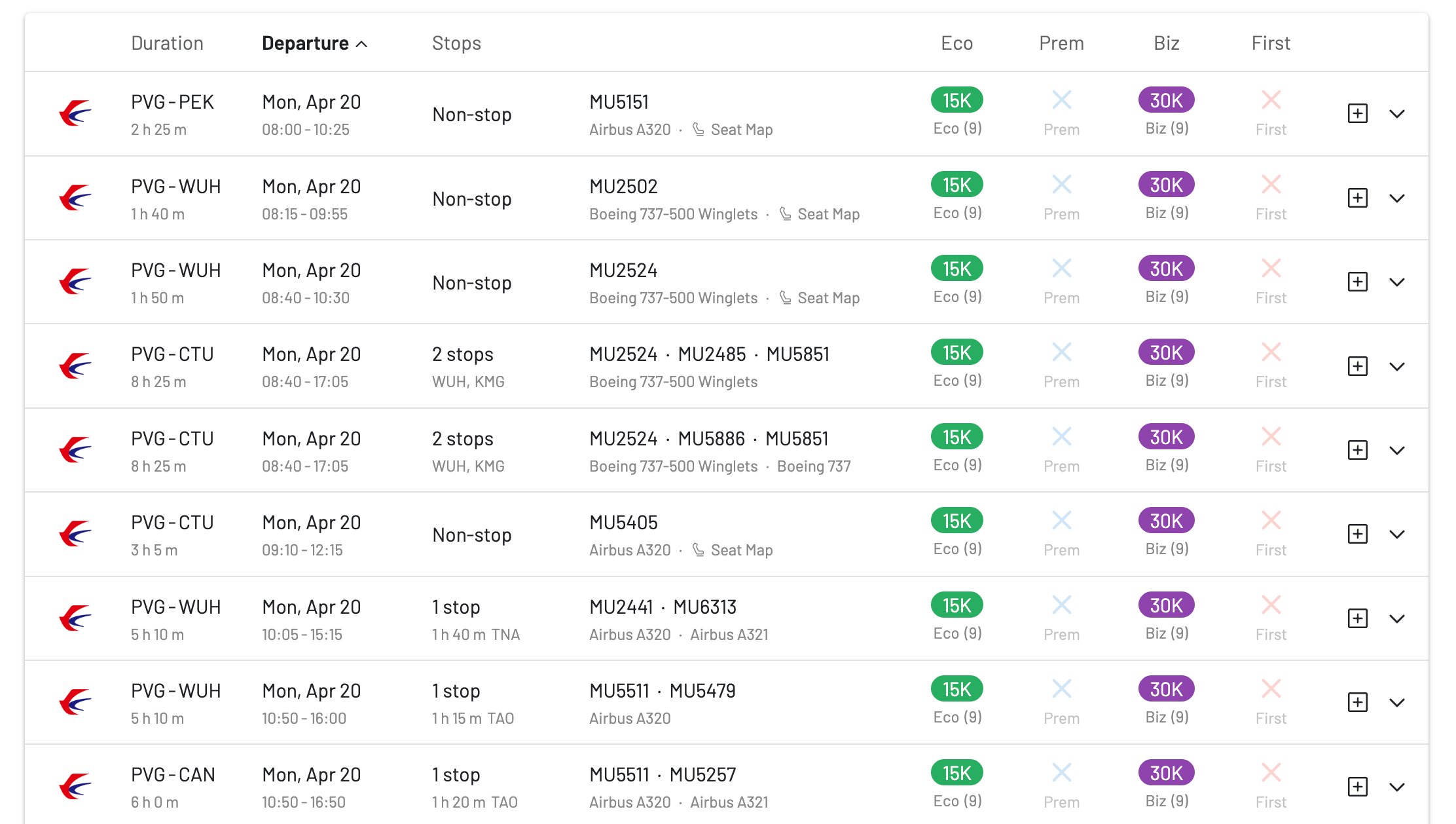Click the Duration column header
This screenshot has width=1456, height=824.
(x=167, y=43)
